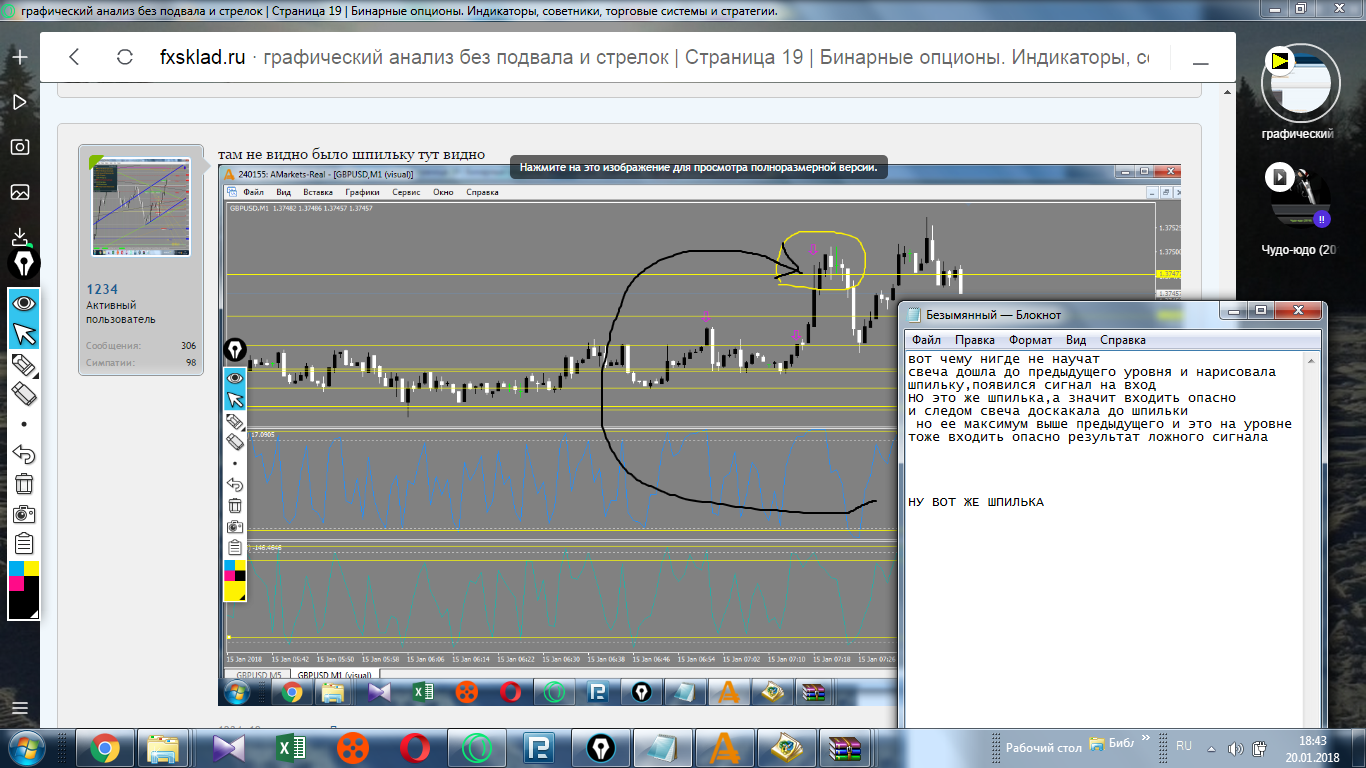Open user 1234 avatar thumbnail
This screenshot has width=1366, height=768.
tap(140, 206)
